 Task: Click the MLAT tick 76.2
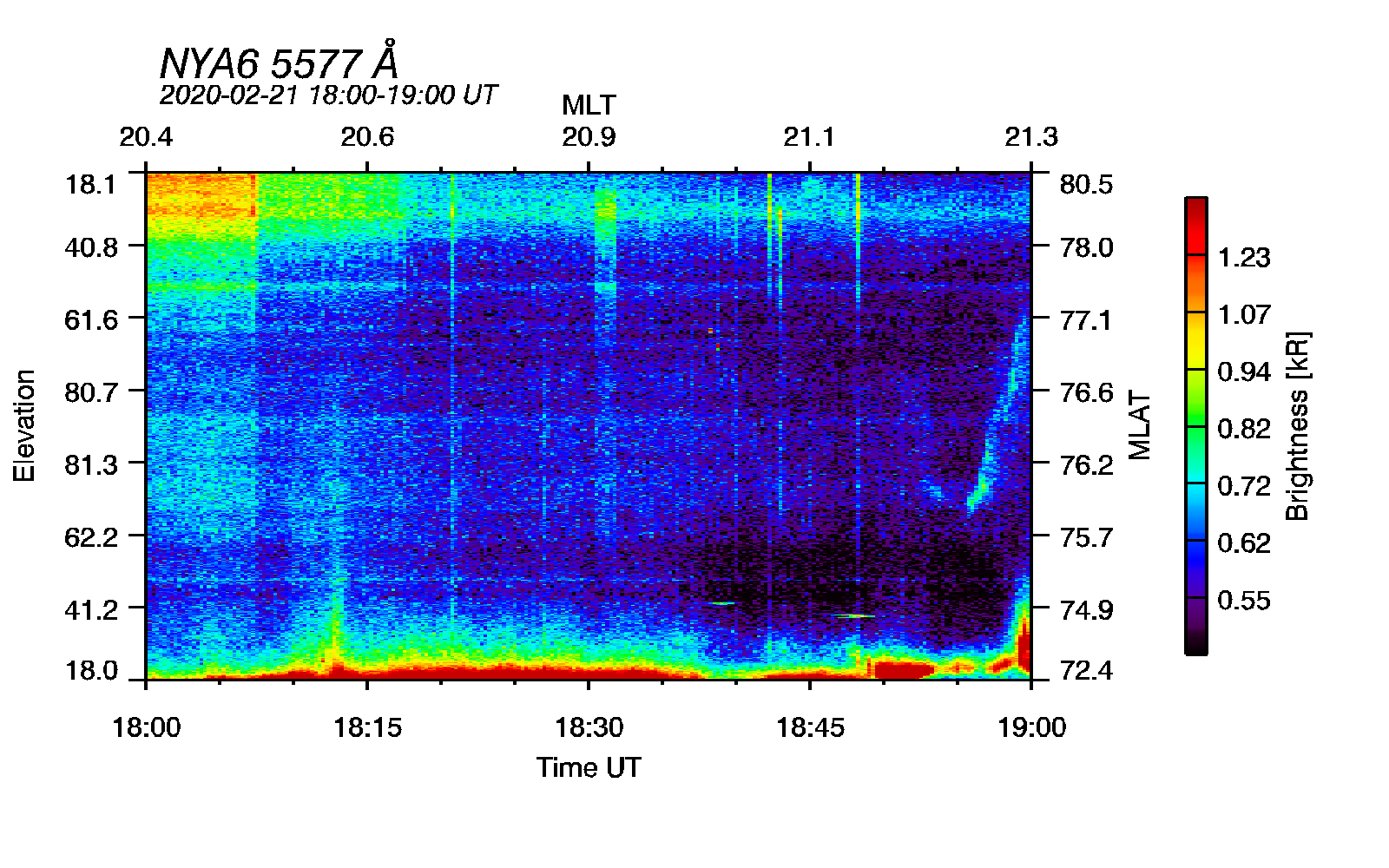pos(1087,465)
